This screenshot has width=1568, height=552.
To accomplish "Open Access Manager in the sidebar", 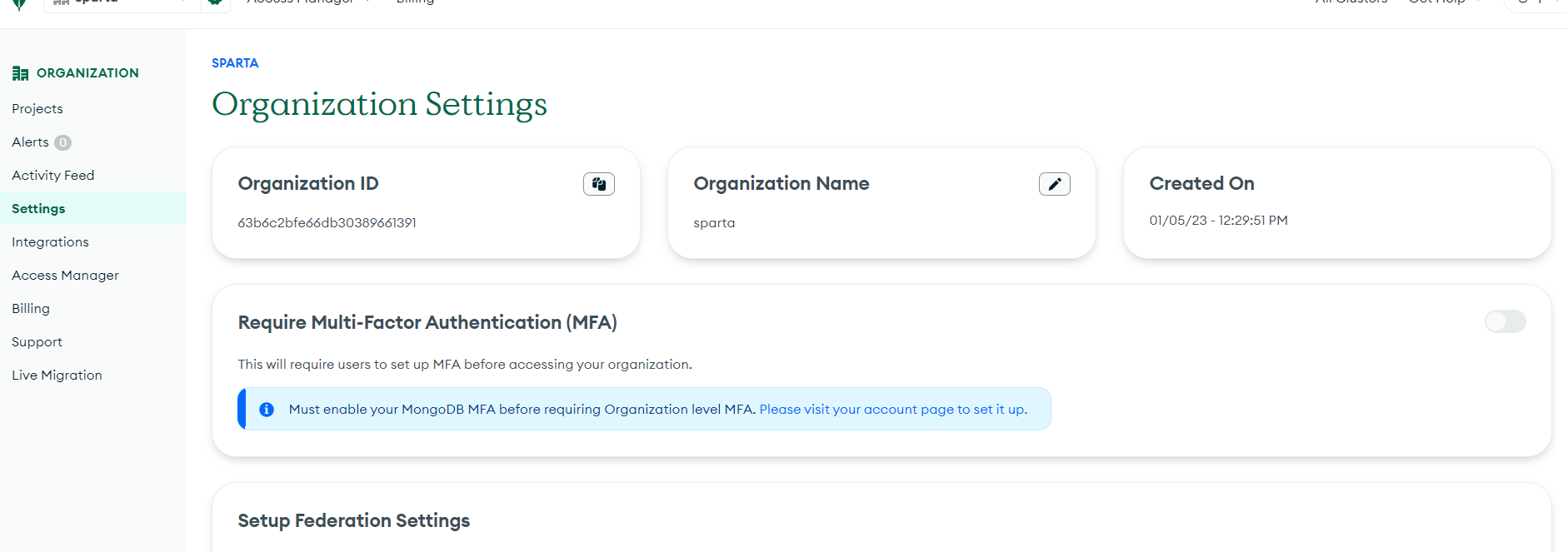I will [65, 276].
